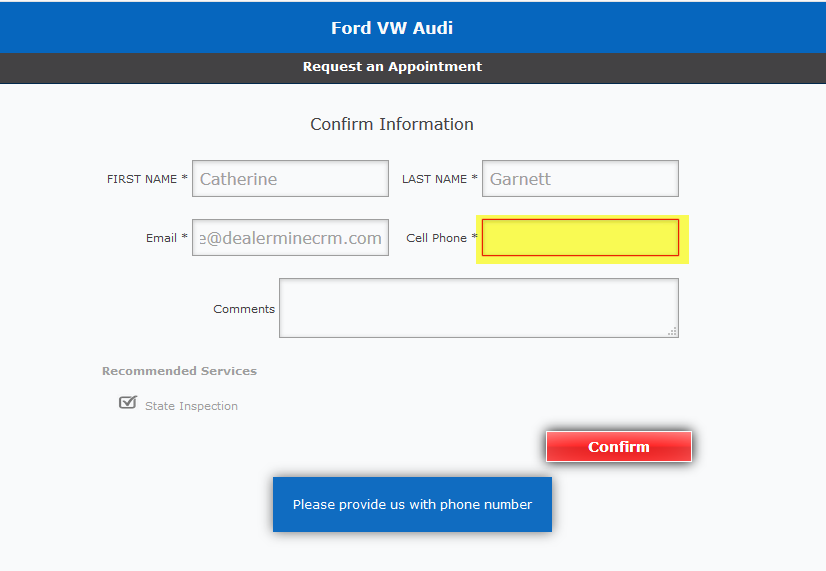Focus the Email address input box

pyautogui.click(x=290, y=238)
